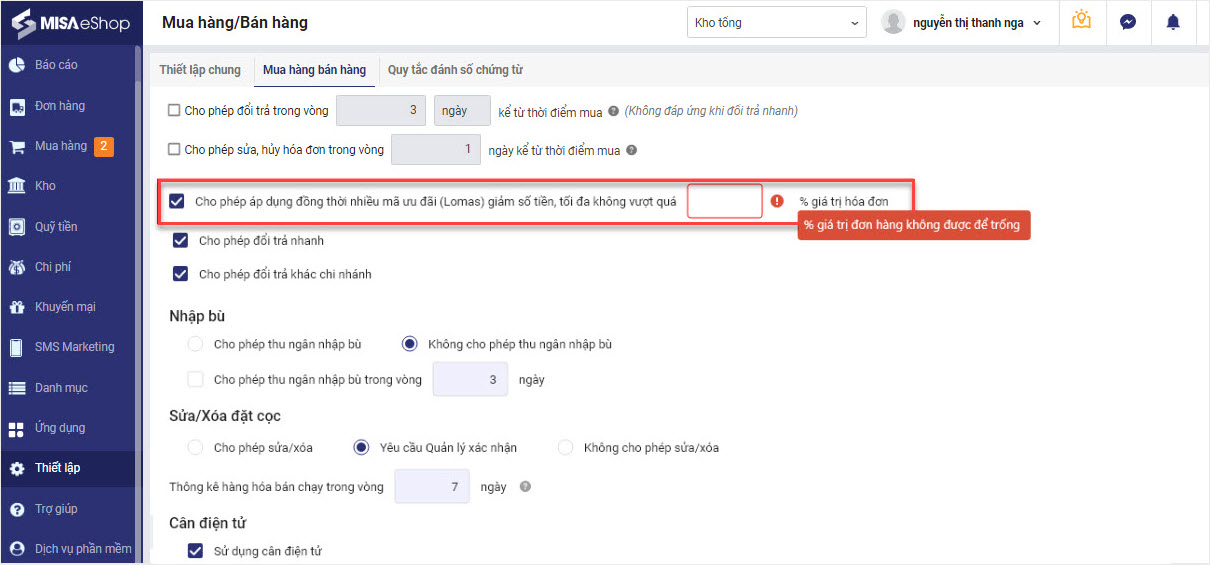Open the nguyễn thị thanh nga user menu

tap(964, 22)
